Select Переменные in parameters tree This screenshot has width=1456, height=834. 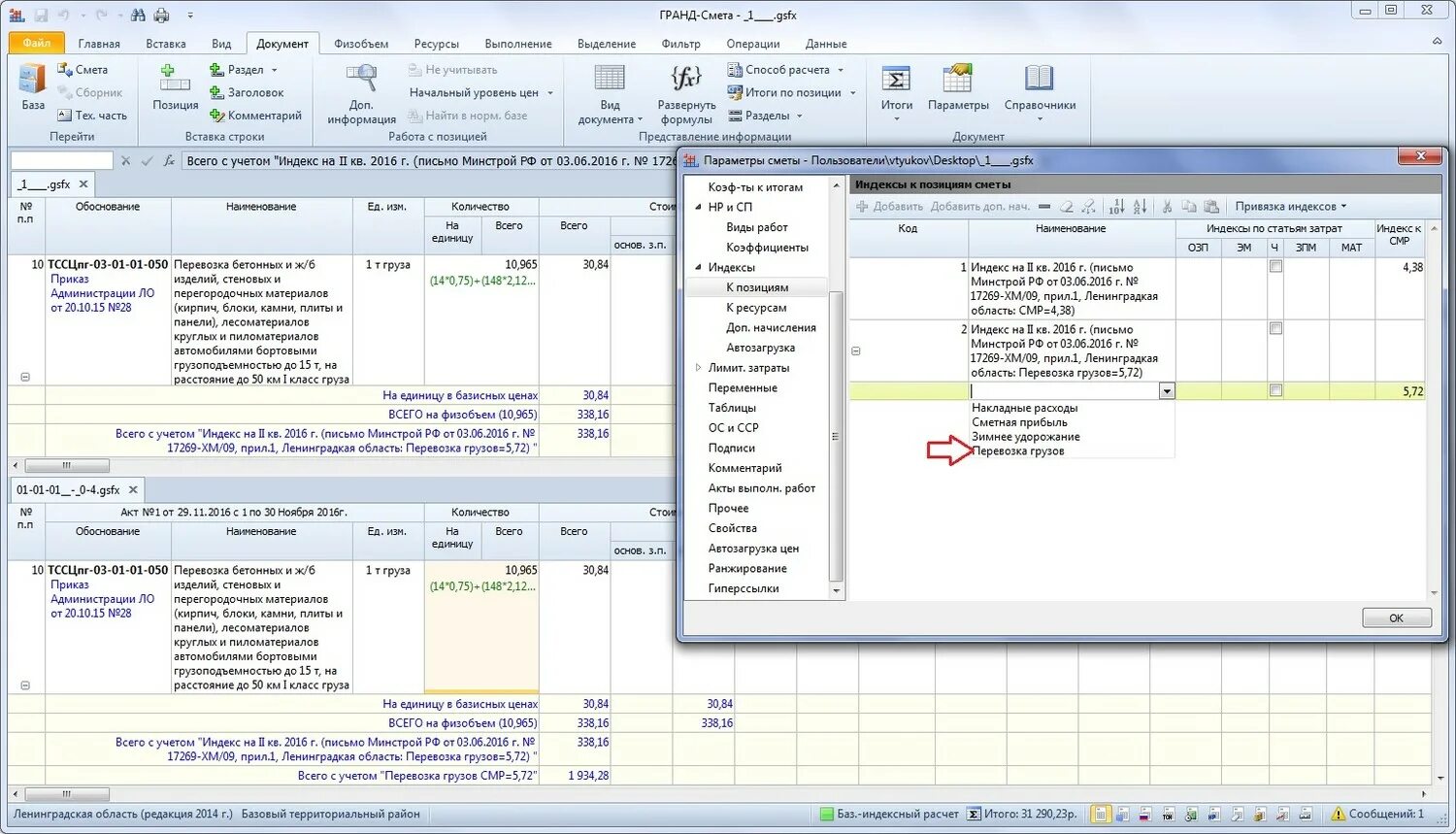[x=743, y=387]
